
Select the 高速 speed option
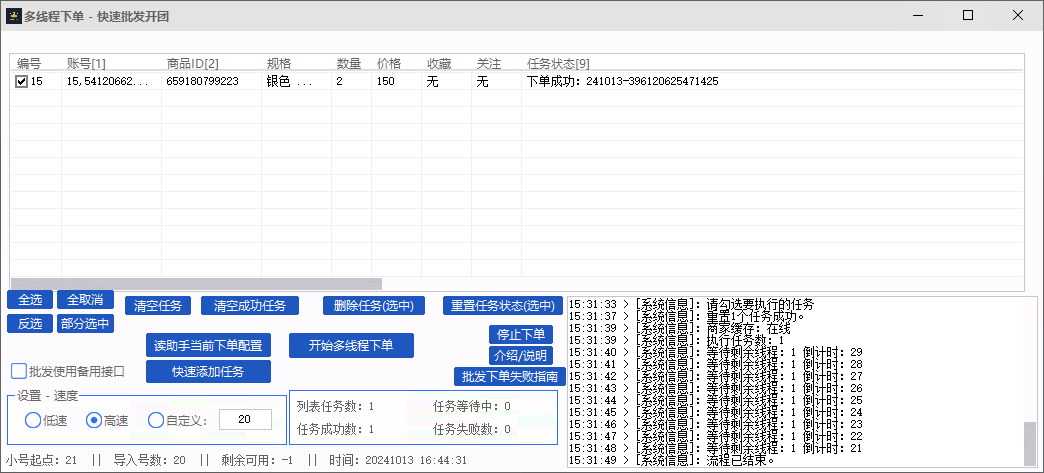[94, 420]
